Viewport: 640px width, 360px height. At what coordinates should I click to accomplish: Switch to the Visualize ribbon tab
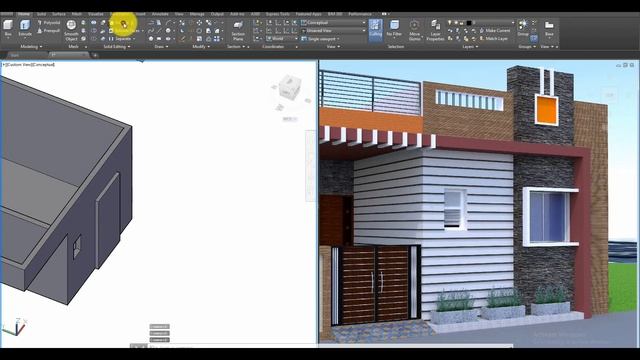pos(96,14)
